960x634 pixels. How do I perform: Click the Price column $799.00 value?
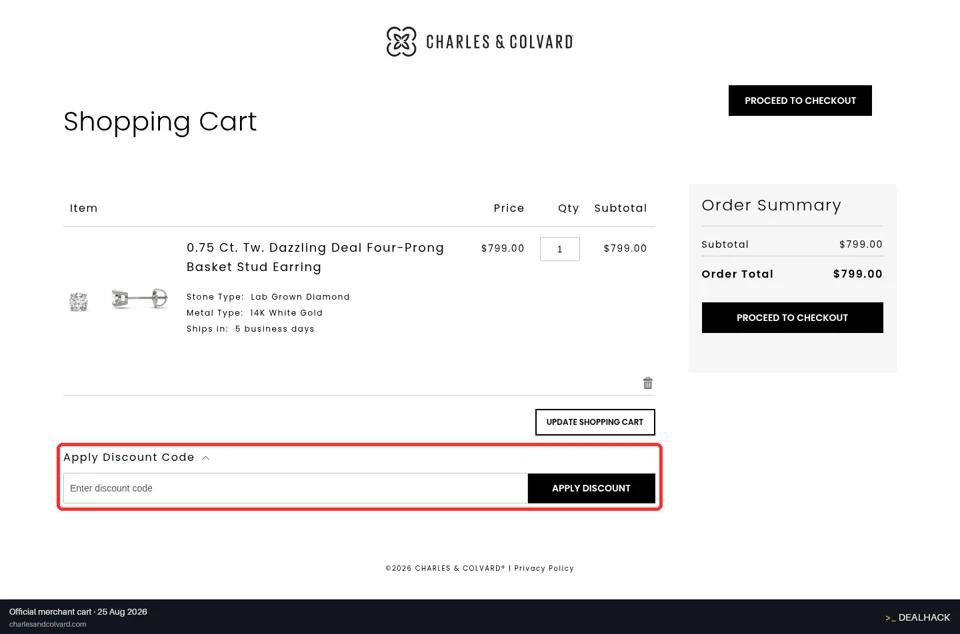(x=503, y=248)
